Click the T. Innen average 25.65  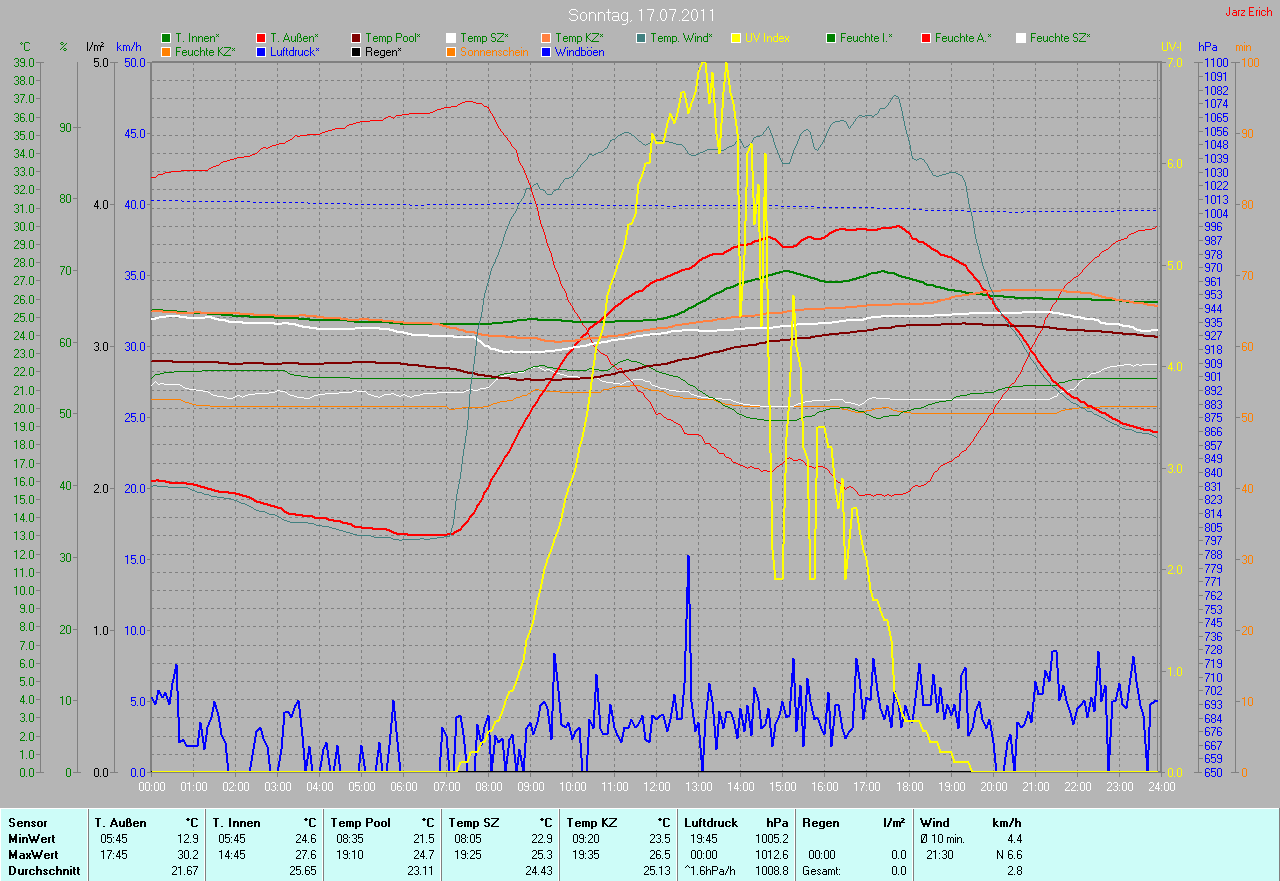tap(302, 871)
